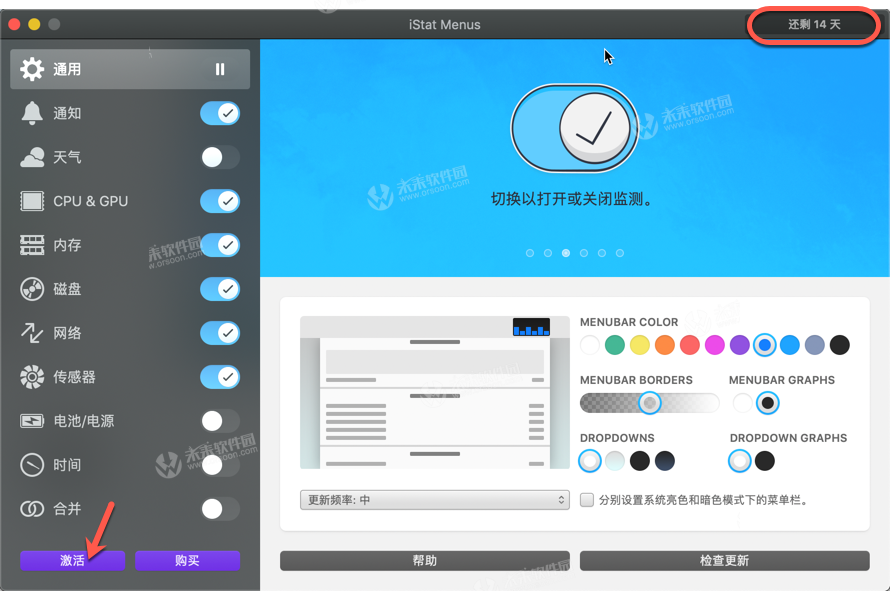Open the 传感器 sidebar section
Screen dimensions: 890x591
tap(130, 377)
